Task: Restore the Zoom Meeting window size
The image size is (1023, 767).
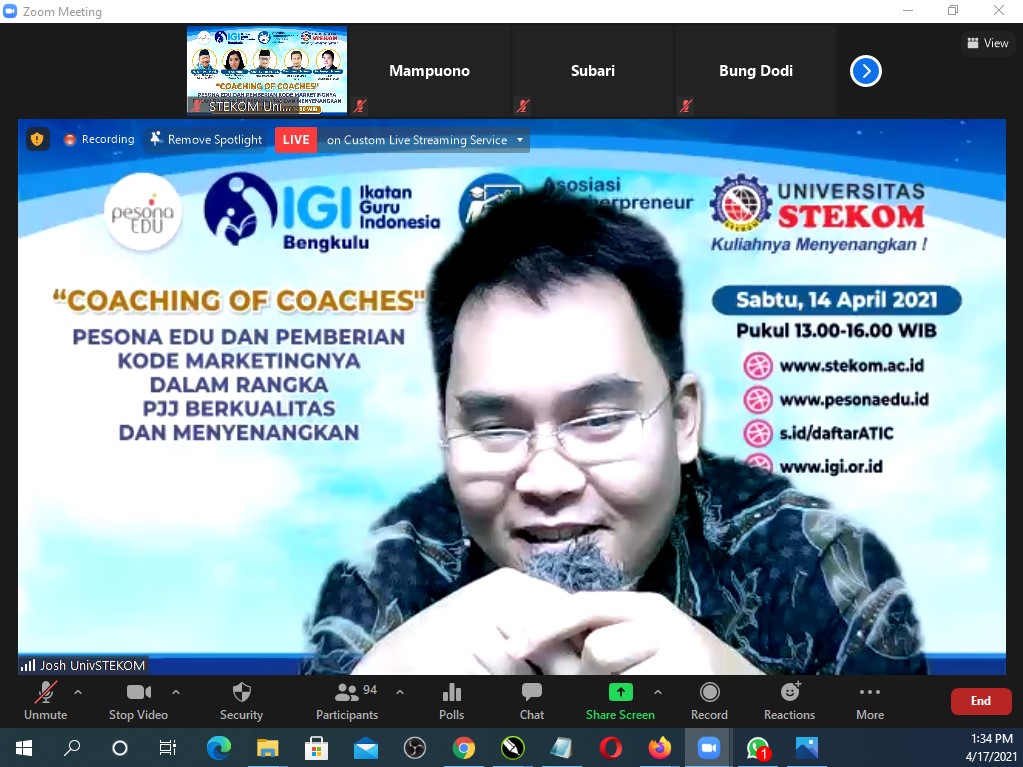Action: pos(953,10)
